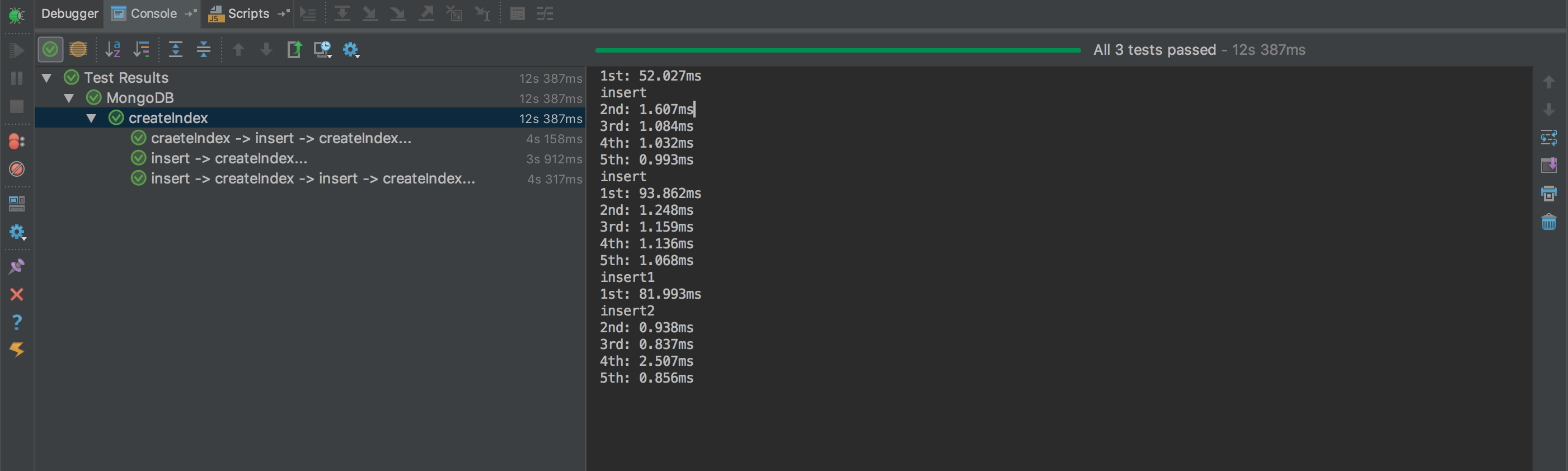Toggle Scroll to End of console

pos(1548,166)
